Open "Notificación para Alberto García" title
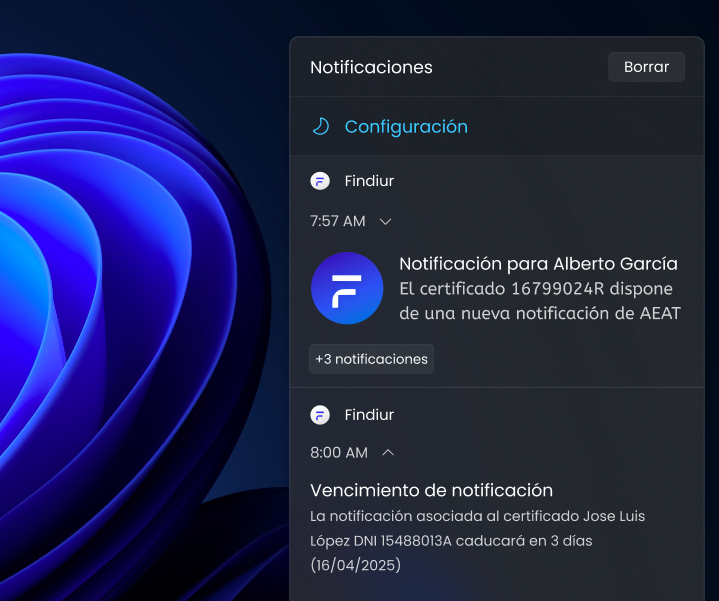The height and width of the screenshot is (601, 719). 538,264
